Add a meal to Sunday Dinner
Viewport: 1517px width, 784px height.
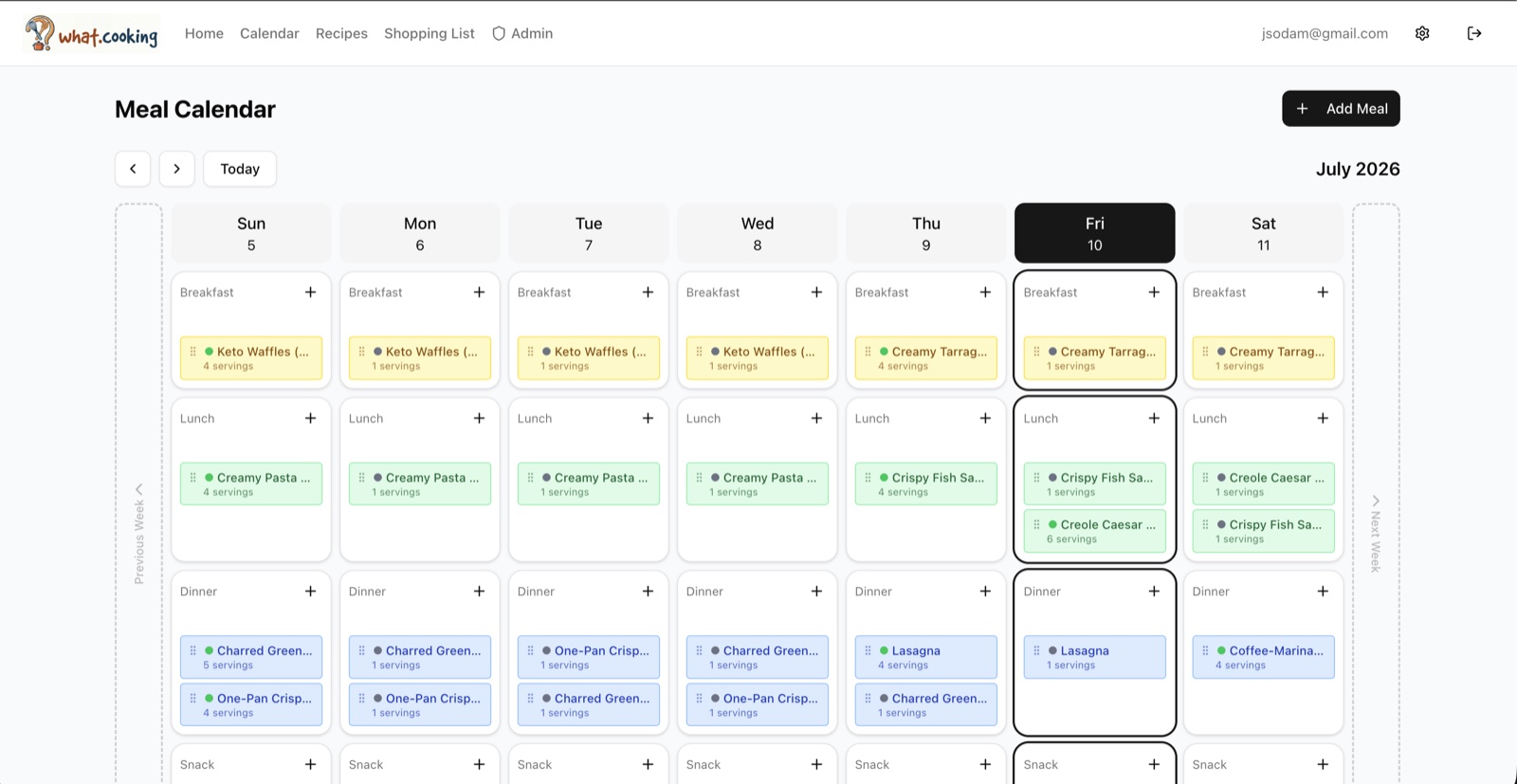point(310,591)
